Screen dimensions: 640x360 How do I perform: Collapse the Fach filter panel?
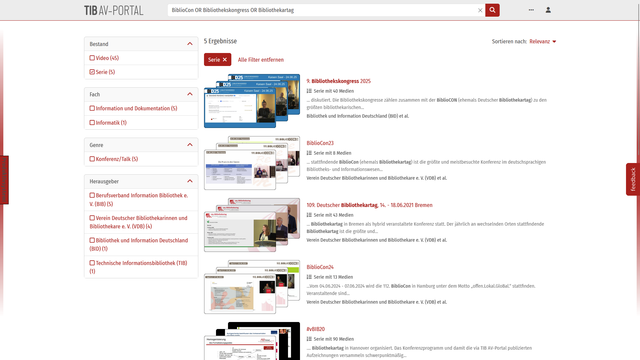[x=190, y=94]
